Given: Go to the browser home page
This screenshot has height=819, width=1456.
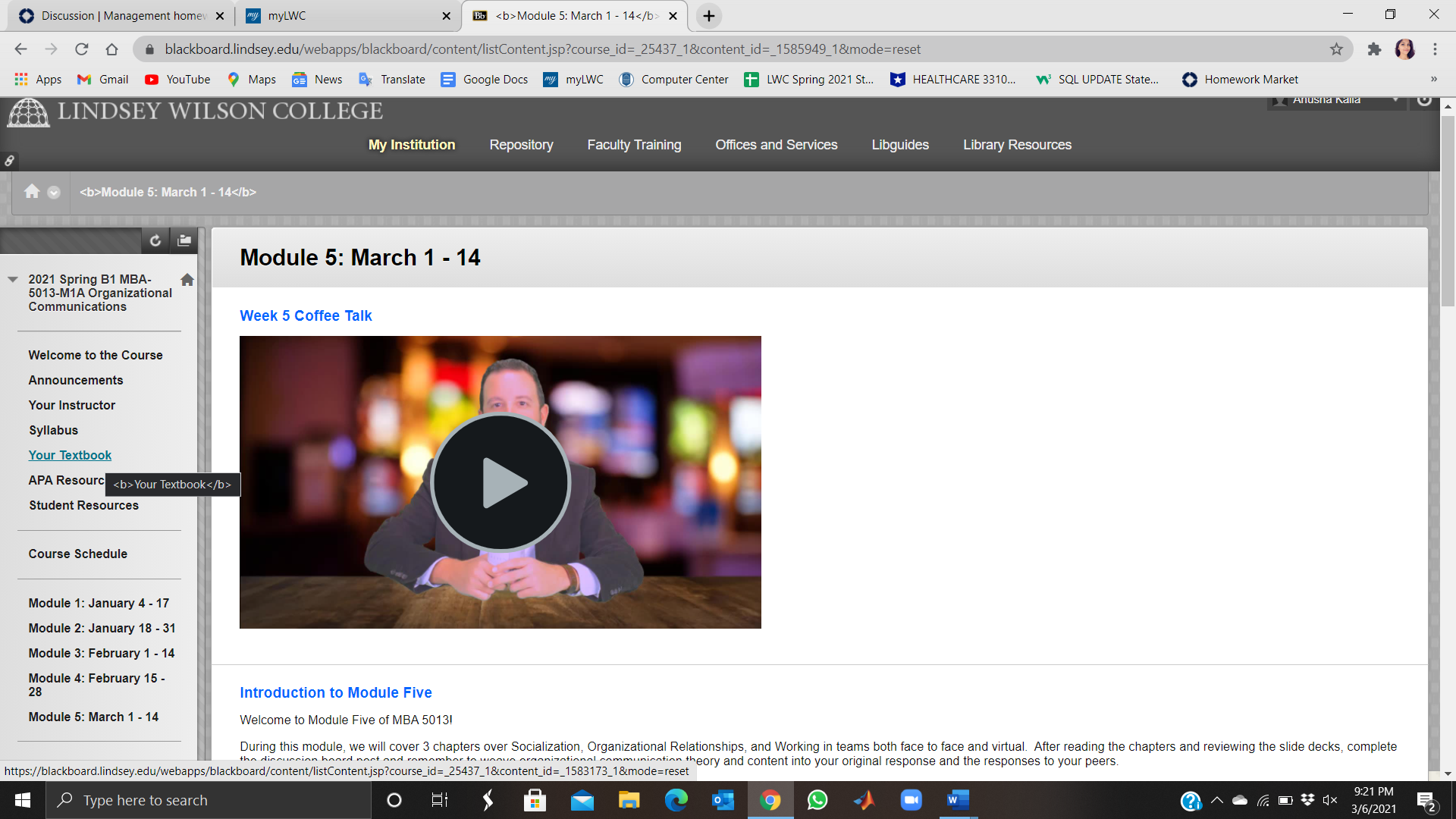Looking at the screenshot, I should pos(111,49).
